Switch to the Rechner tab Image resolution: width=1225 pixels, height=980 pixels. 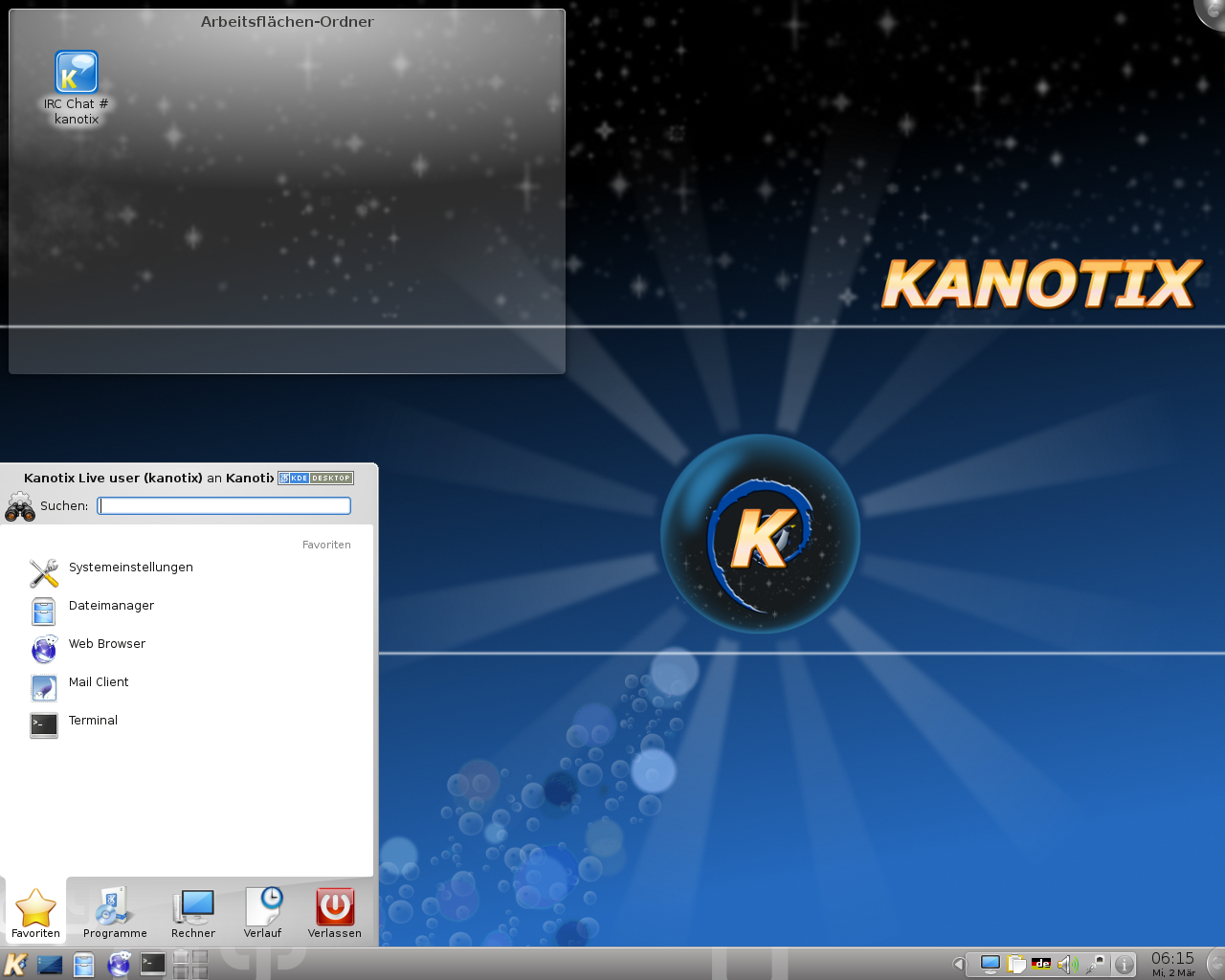[x=193, y=912]
